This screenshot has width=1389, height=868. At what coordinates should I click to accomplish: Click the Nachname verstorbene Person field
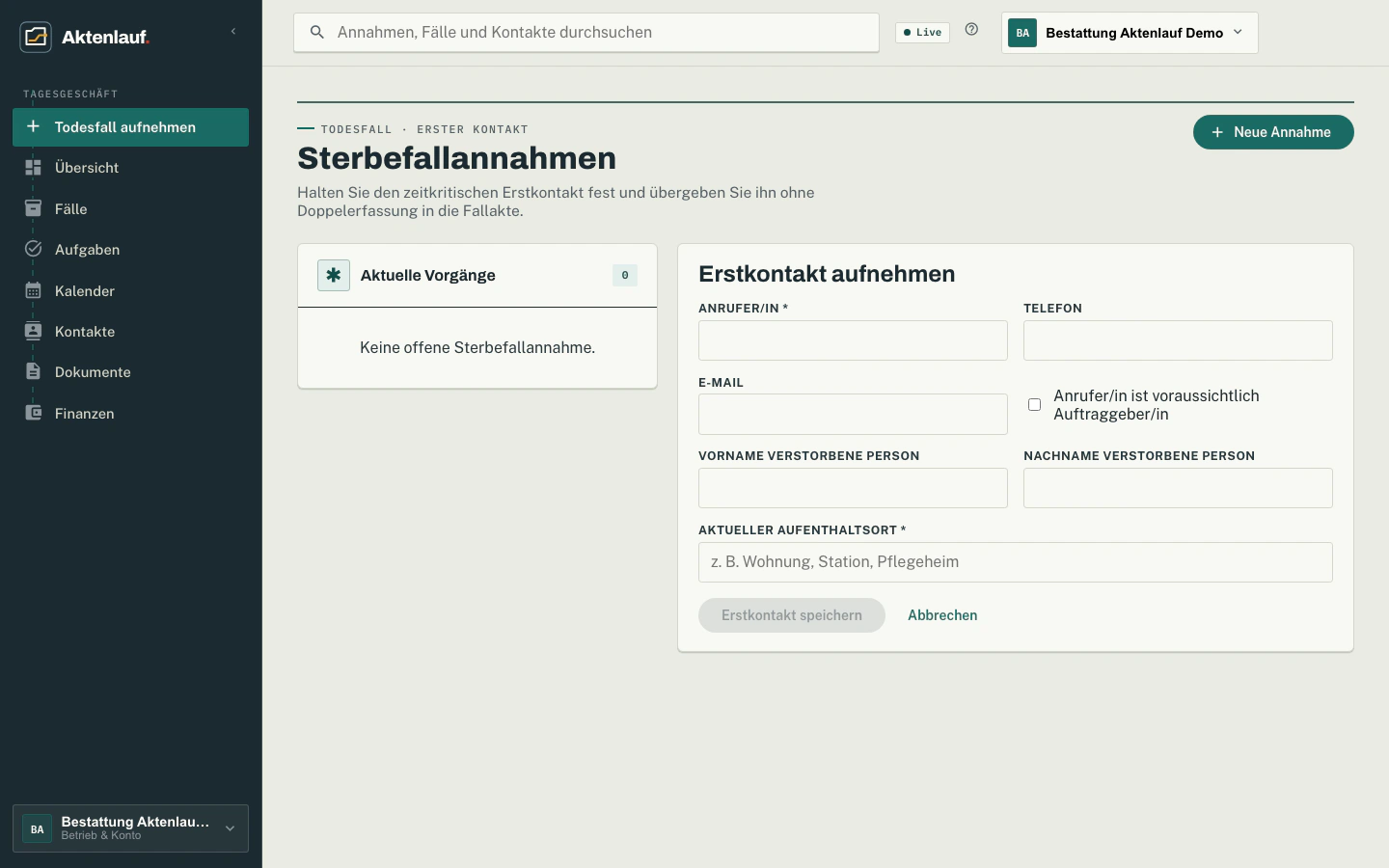point(1178,488)
